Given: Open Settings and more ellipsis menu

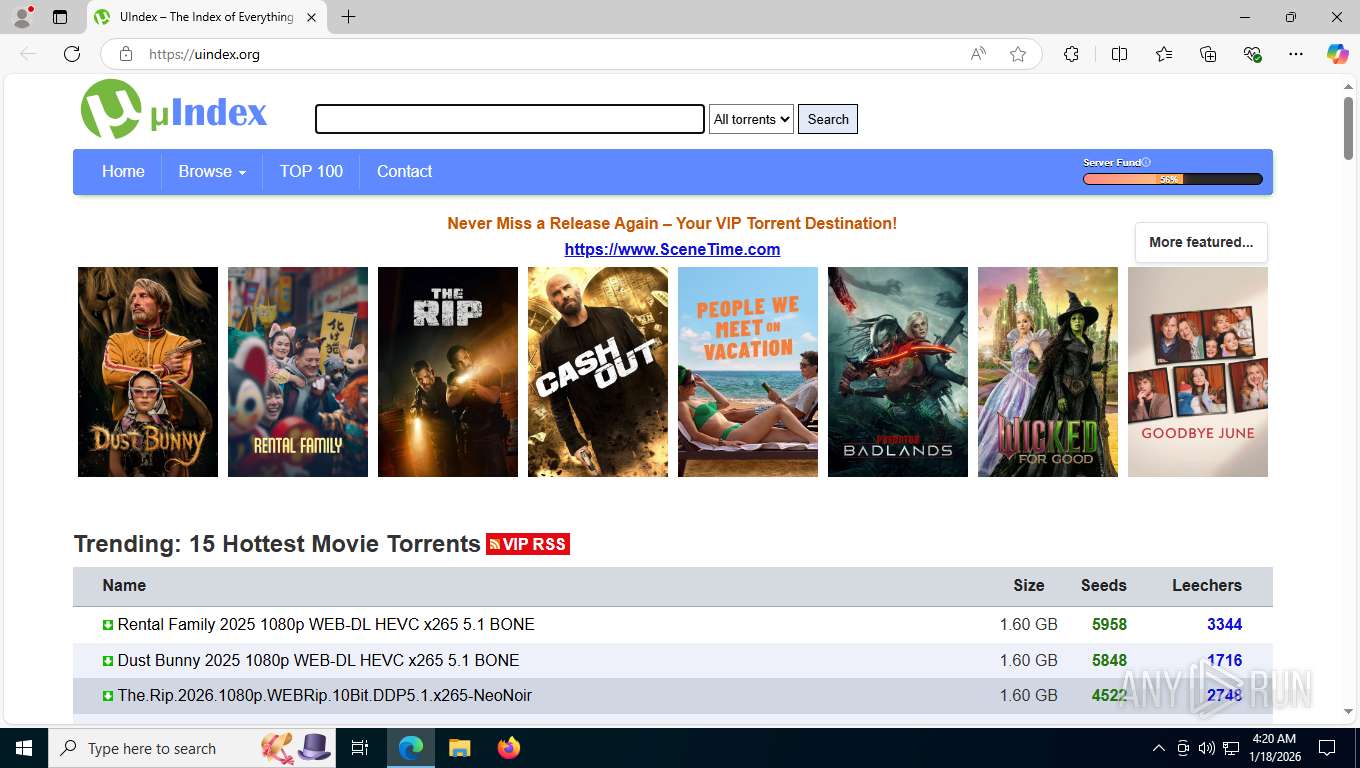Looking at the screenshot, I should click(1296, 54).
